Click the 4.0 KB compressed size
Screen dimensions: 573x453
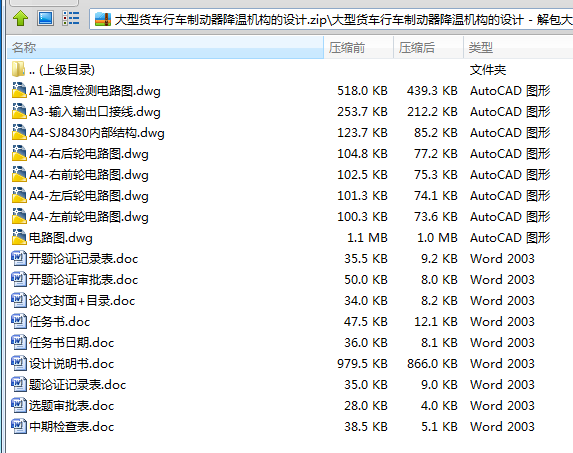click(439, 406)
